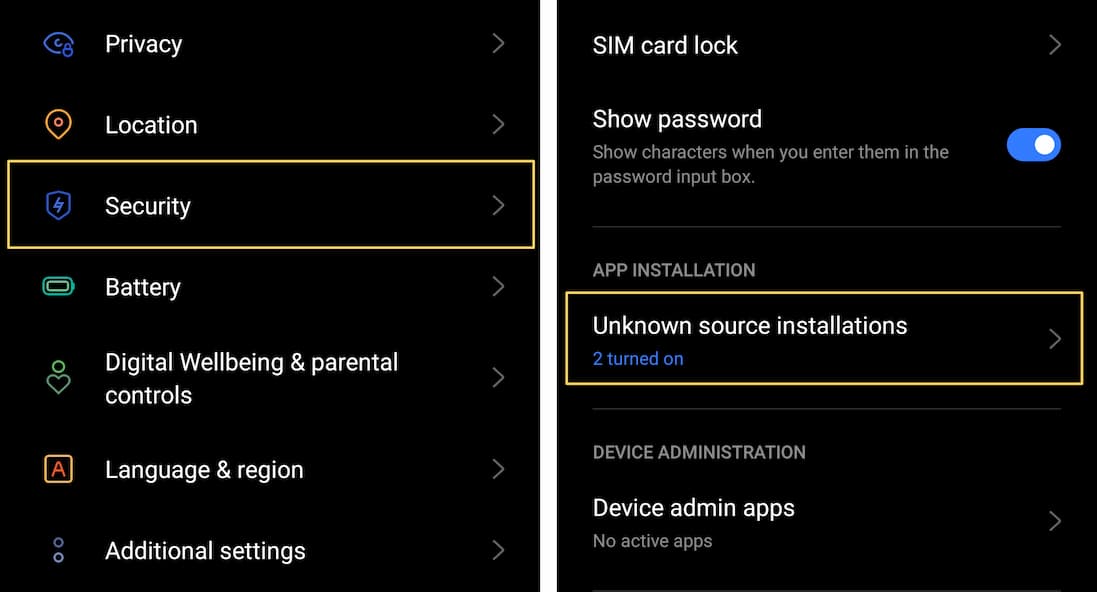Tap the '2 turned on' status text
Screen dimensions: 1097x592
click(638, 359)
